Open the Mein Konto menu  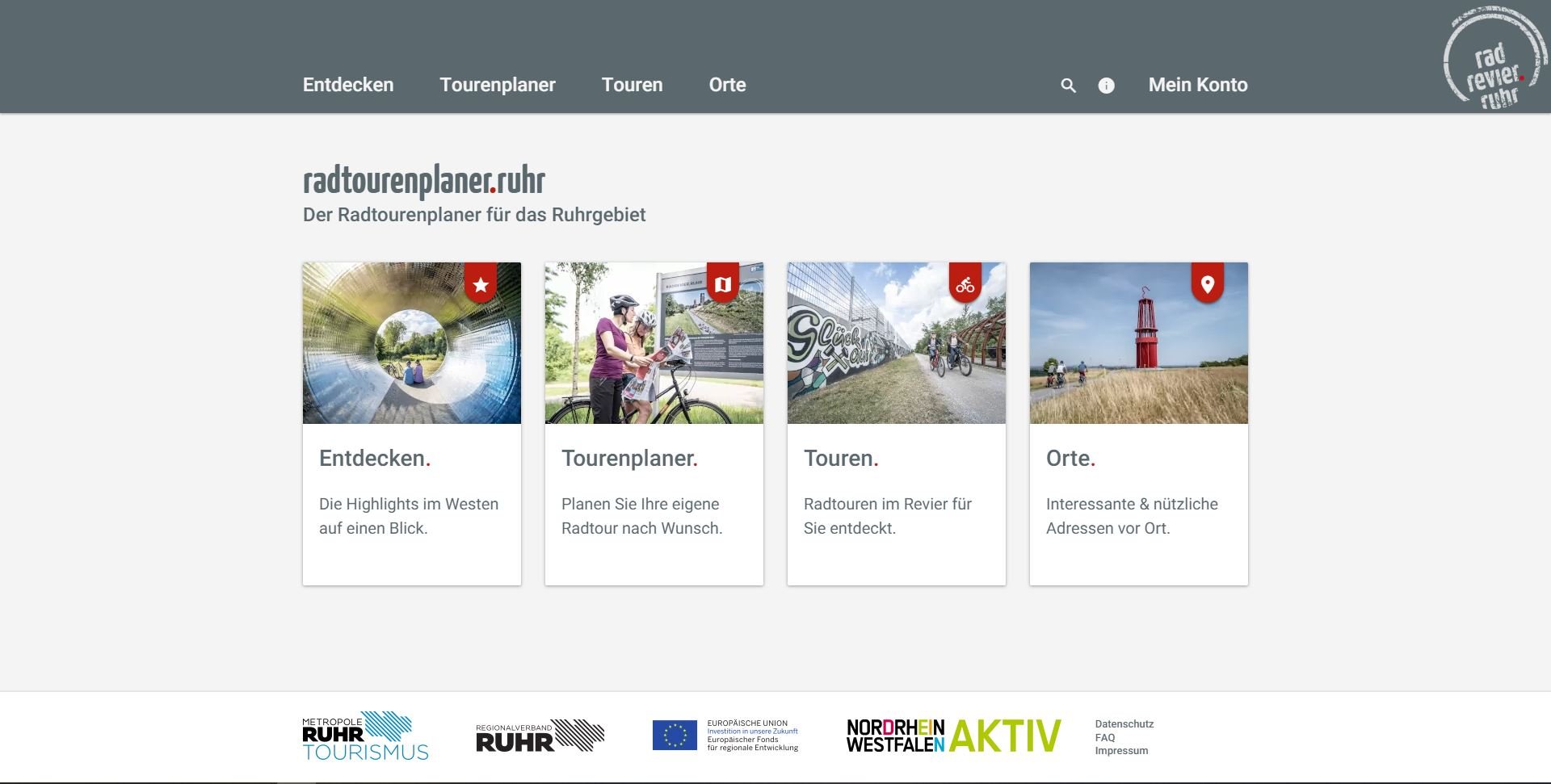pos(1198,85)
